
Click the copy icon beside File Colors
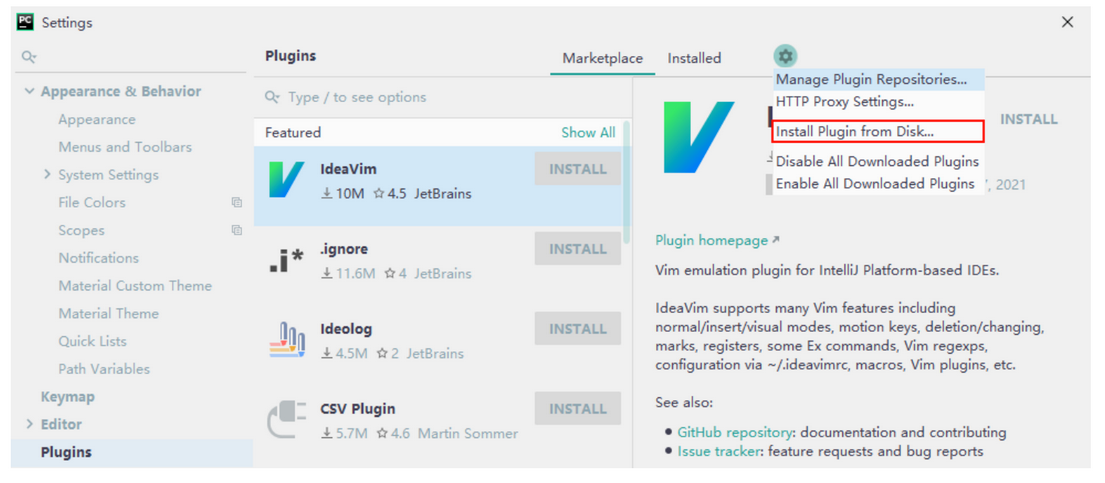pyautogui.click(x=237, y=203)
